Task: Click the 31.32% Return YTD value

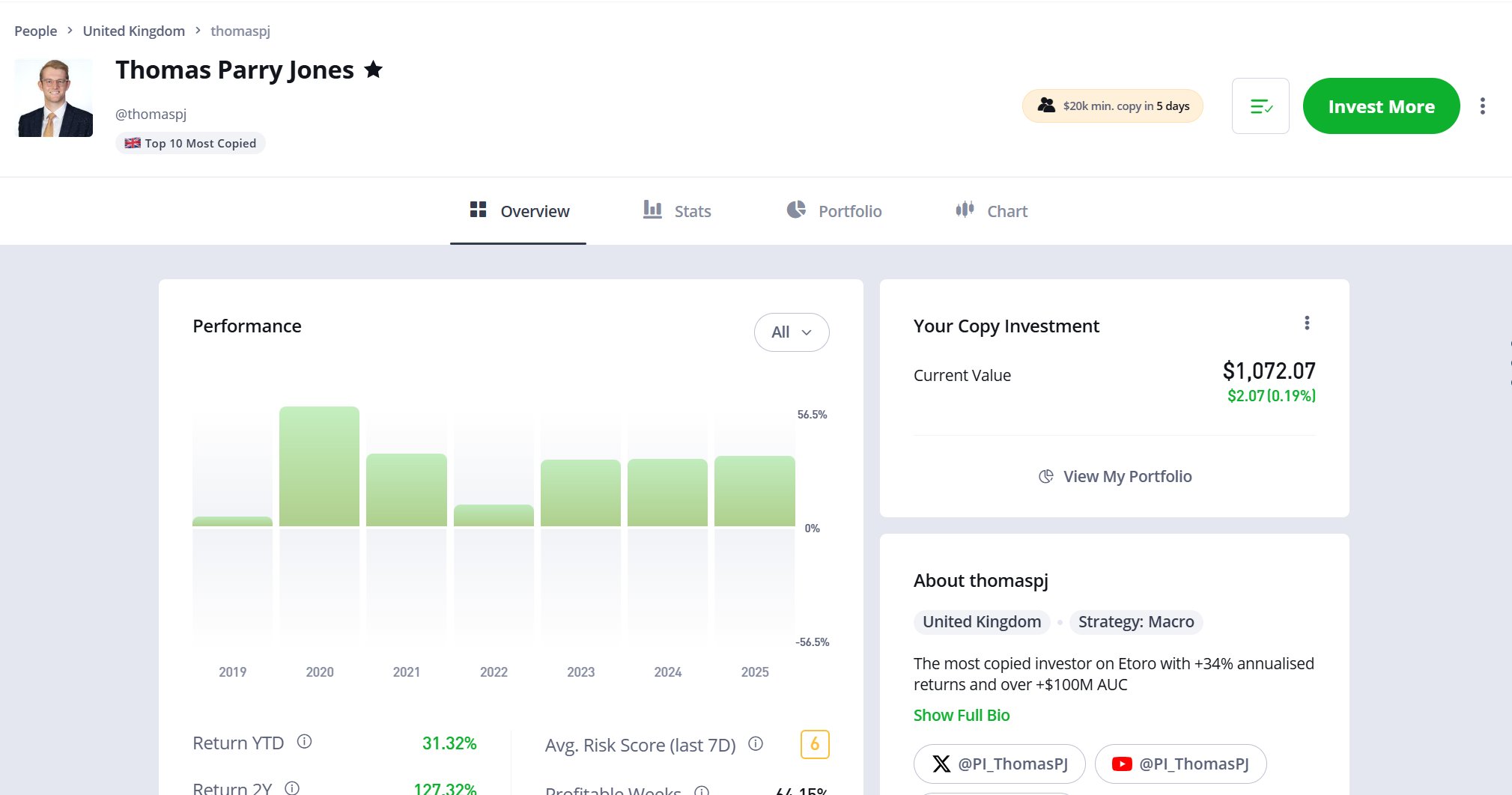Action: (x=449, y=743)
